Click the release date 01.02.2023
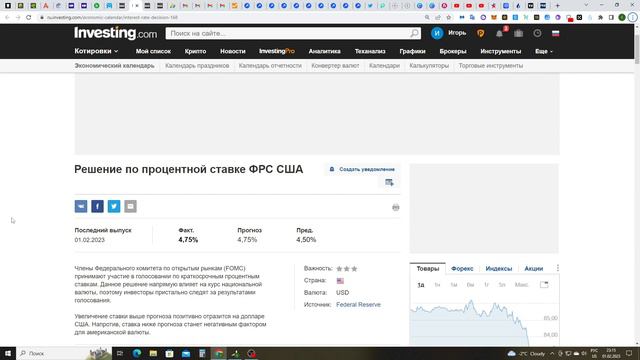 tap(89, 240)
